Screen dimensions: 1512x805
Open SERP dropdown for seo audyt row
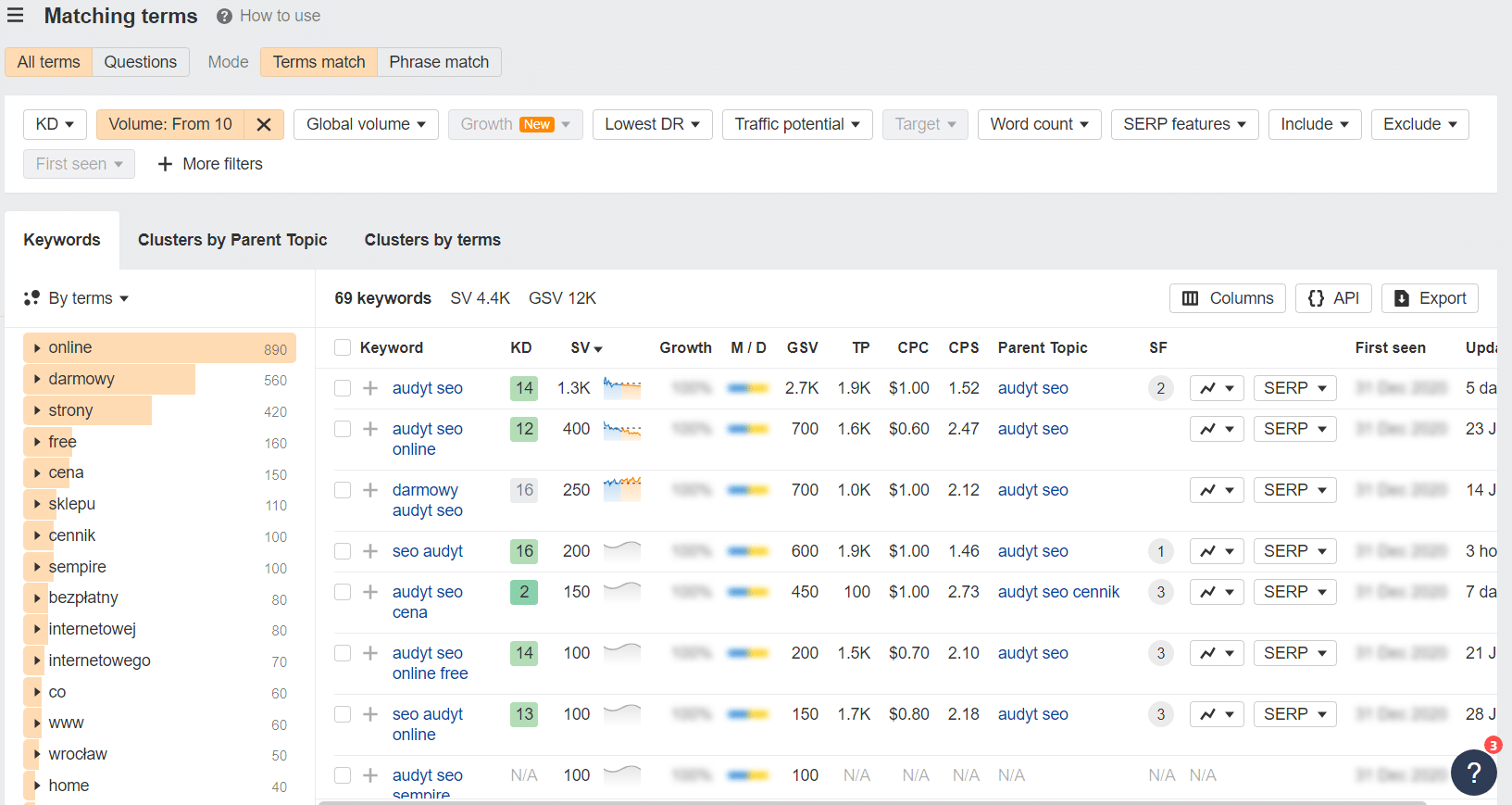coord(1294,551)
